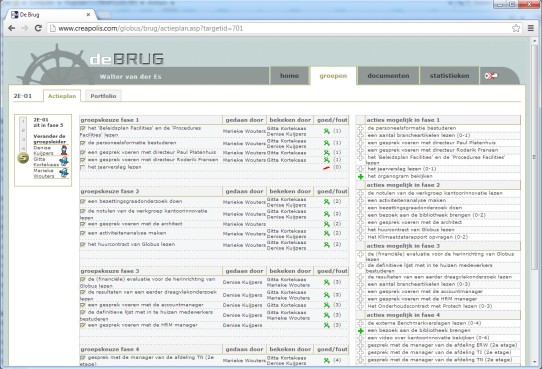Uncheck 'de personeelsformatie bestuderen' checkbox in groepskeuze

(x=82, y=143)
